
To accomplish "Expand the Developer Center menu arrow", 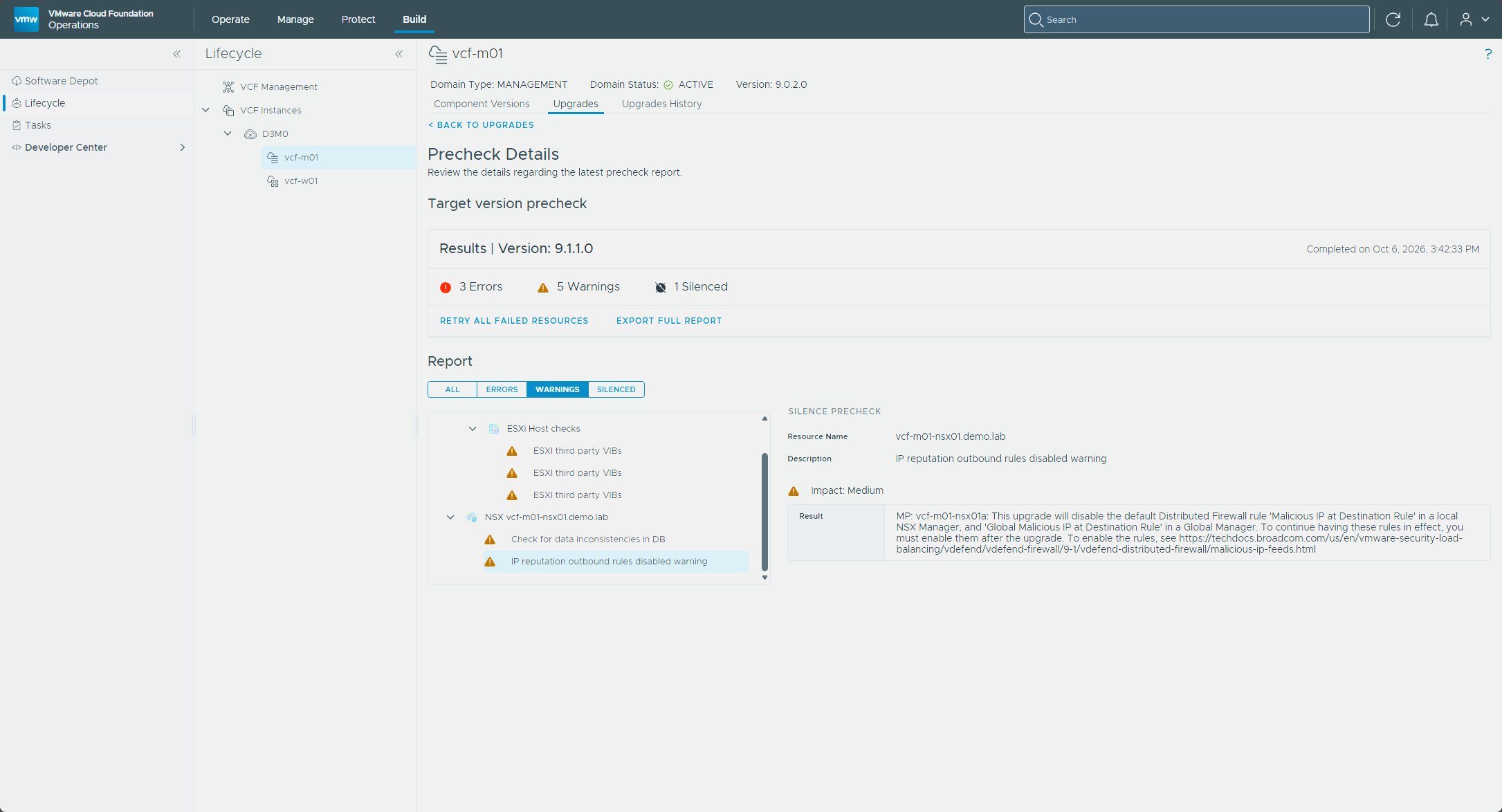I will tap(183, 147).
